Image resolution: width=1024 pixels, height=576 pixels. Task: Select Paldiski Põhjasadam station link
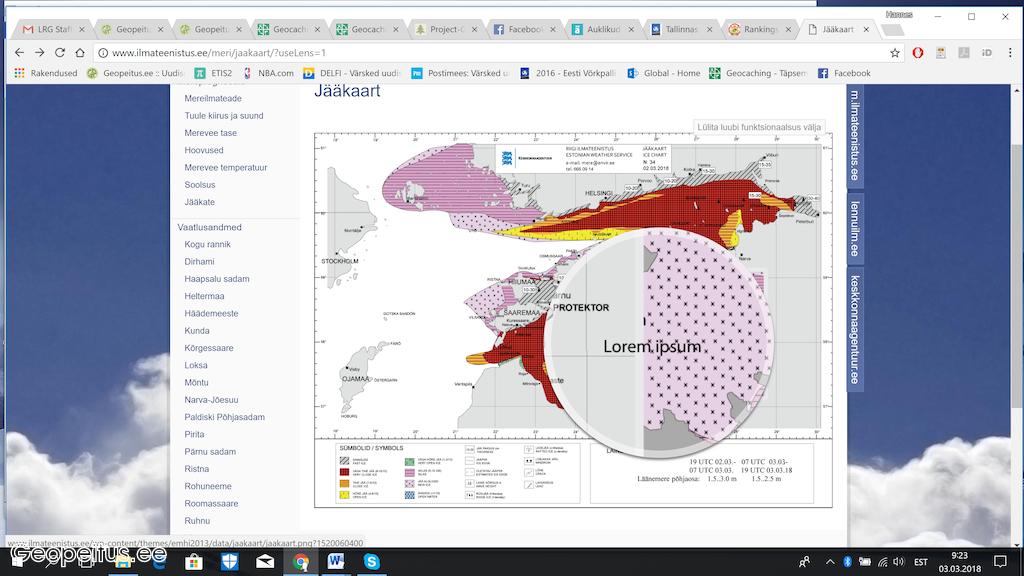(225, 417)
